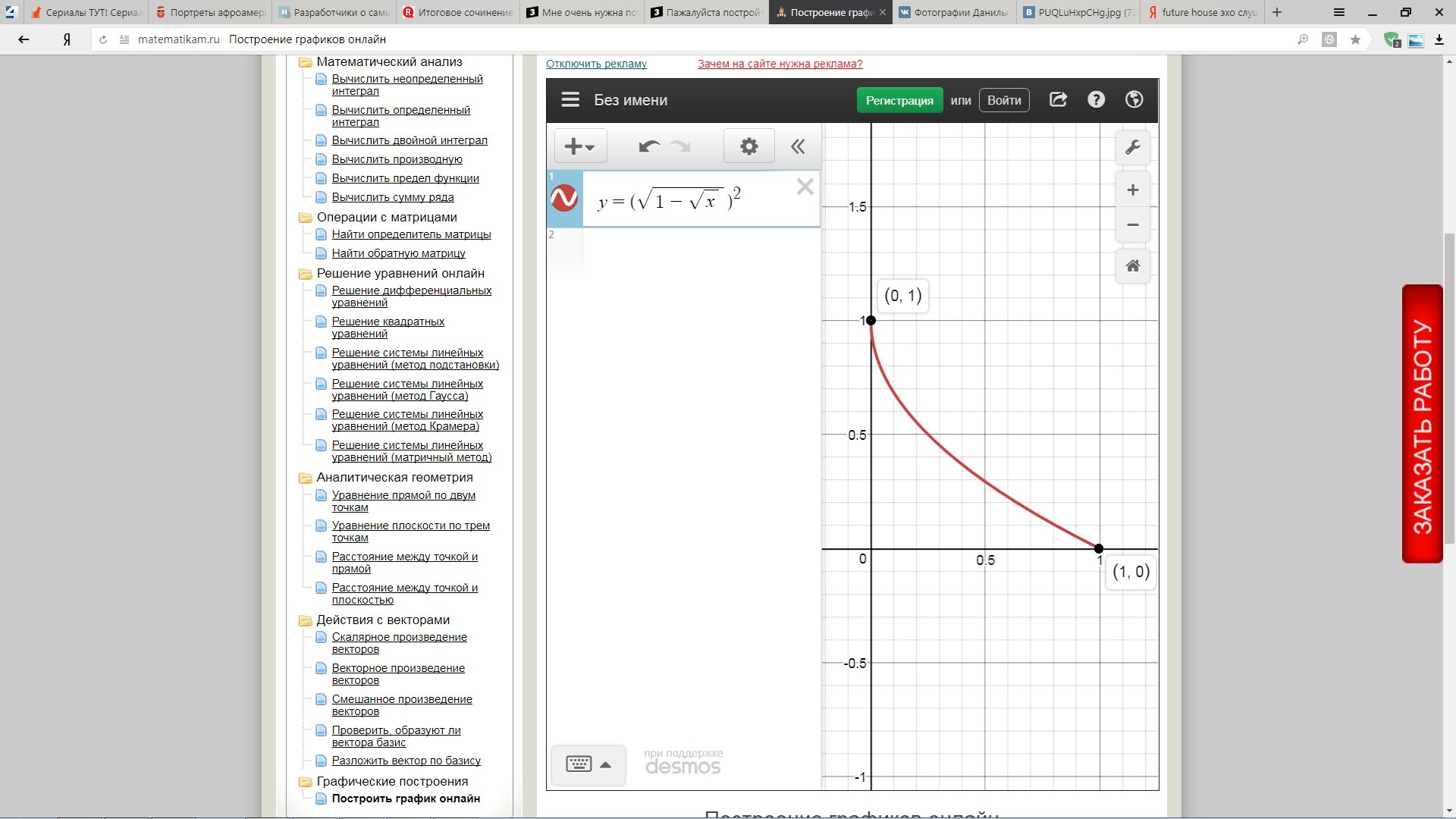The height and width of the screenshot is (819, 1456).
Task: Open the Desmos help question mark
Action: pos(1096,99)
